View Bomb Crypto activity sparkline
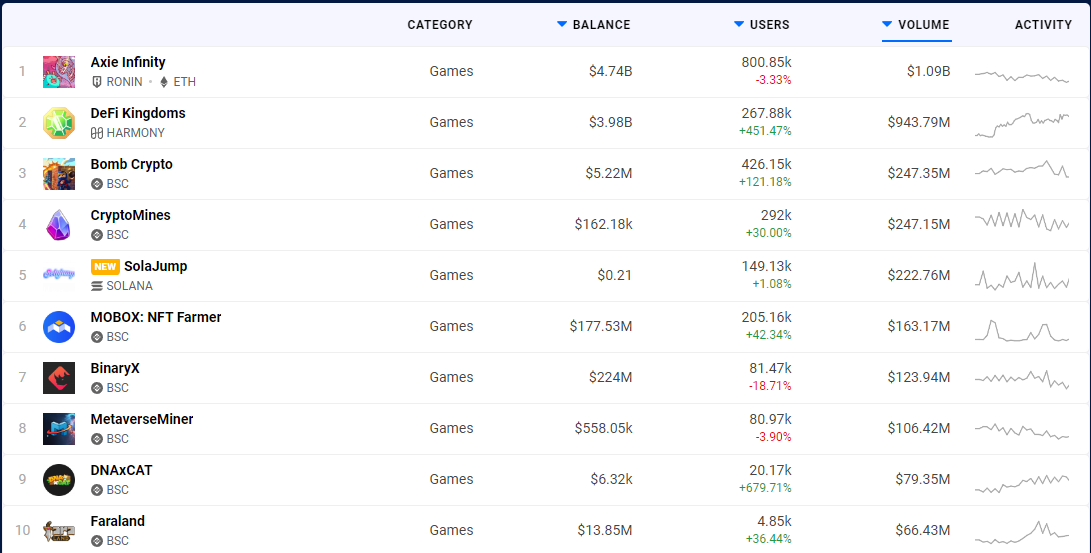The height and width of the screenshot is (553, 1091). [x=1022, y=169]
